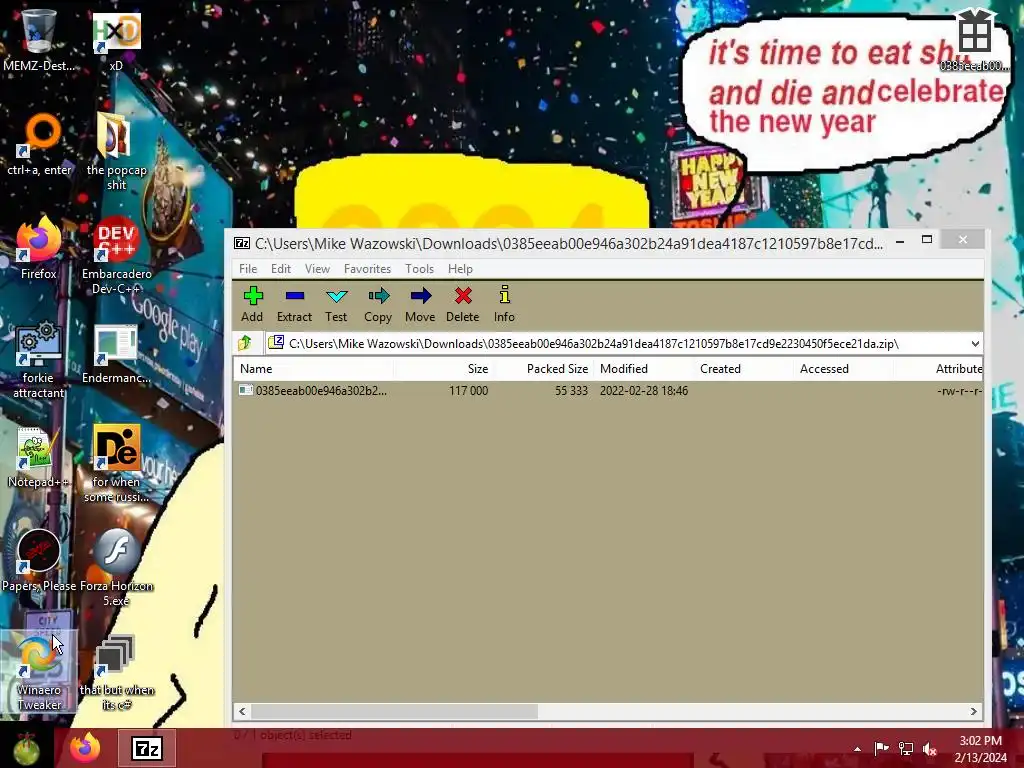Select the Notepad++ desktop shortcut
The height and width of the screenshot is (768, 1024).
39,457
